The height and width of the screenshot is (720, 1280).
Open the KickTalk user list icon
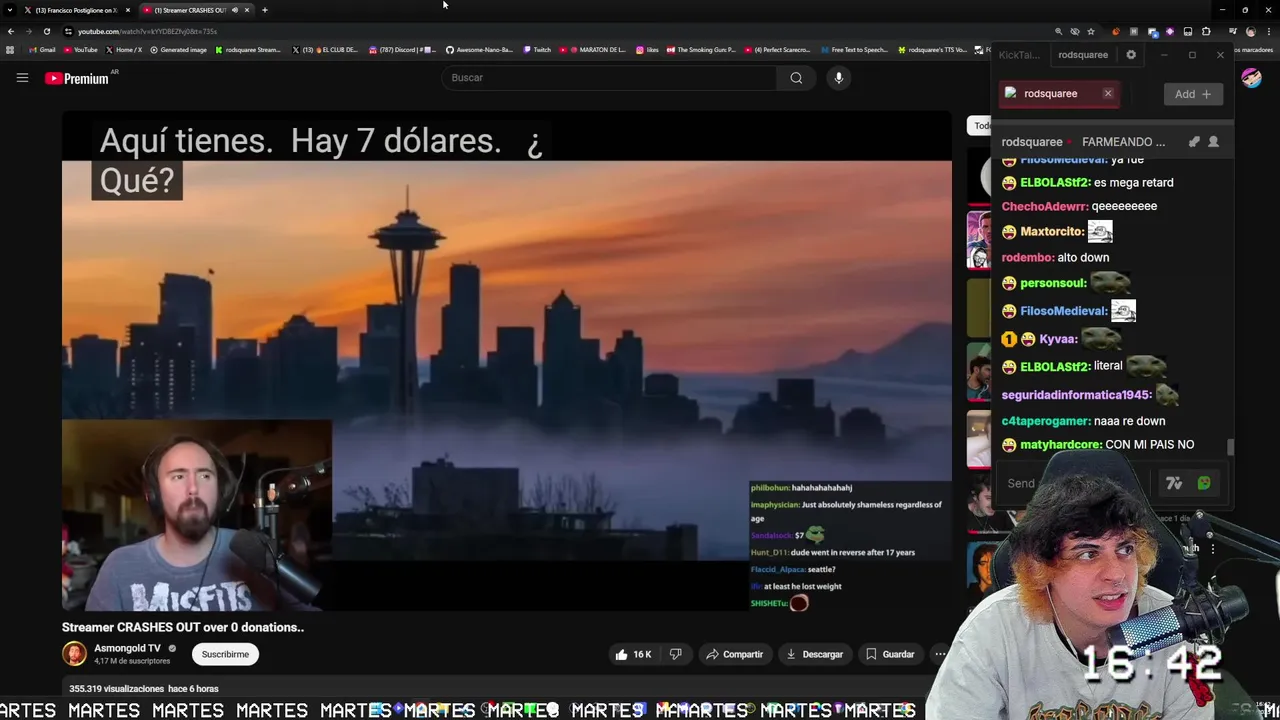tap(1213, 142)
